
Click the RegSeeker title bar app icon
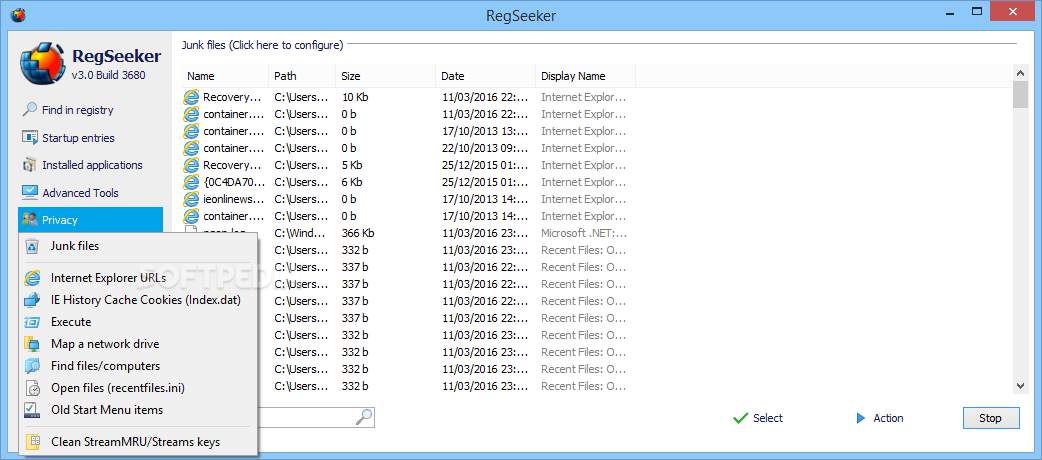[x=18, y=14]
